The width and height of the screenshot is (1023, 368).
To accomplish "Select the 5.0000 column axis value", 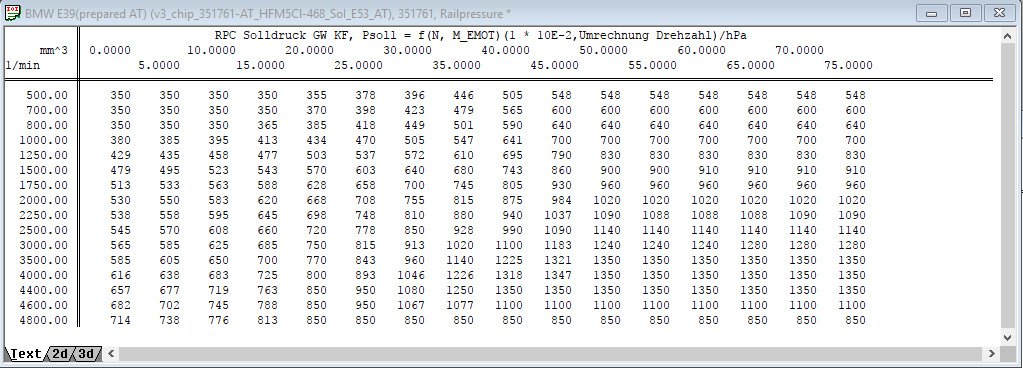I will pyautogui.click(x=159, y=65).
